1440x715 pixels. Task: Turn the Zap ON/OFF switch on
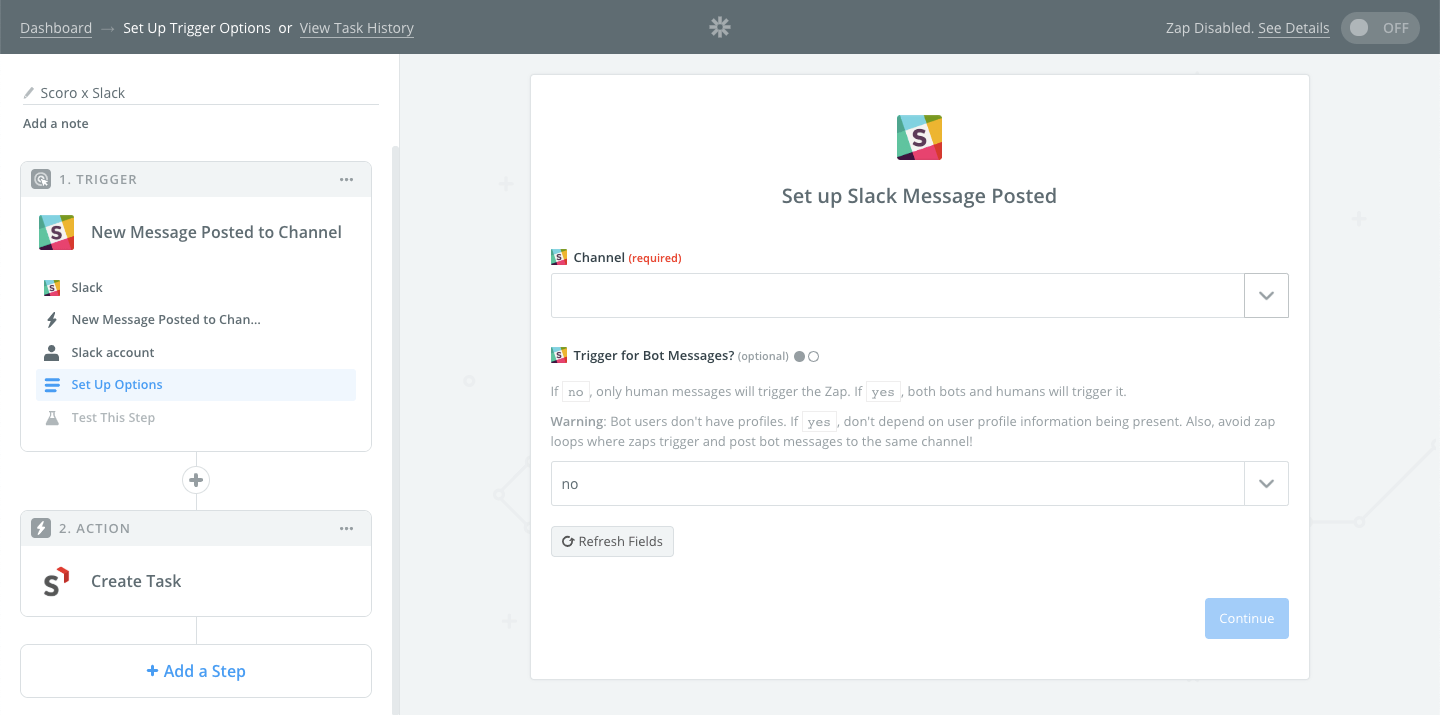click(1382, 28)
